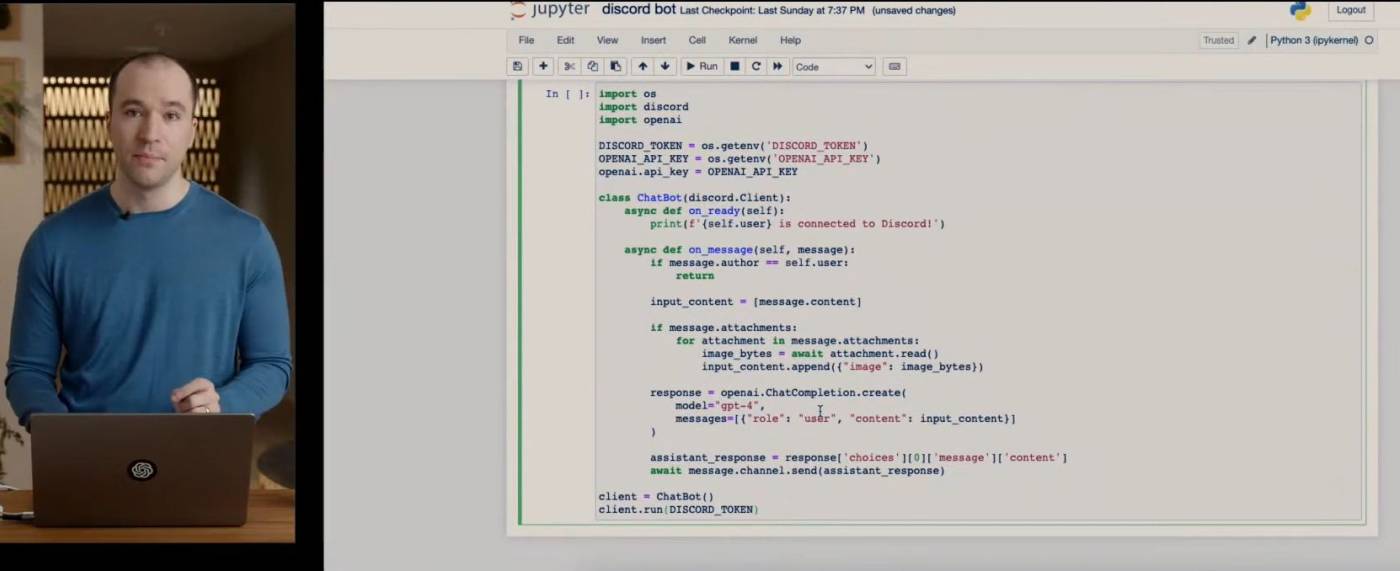The width and height of the screenshot is (1400, 571).
Task: Insert a cell below with plus icon
Action: [543, 67]
